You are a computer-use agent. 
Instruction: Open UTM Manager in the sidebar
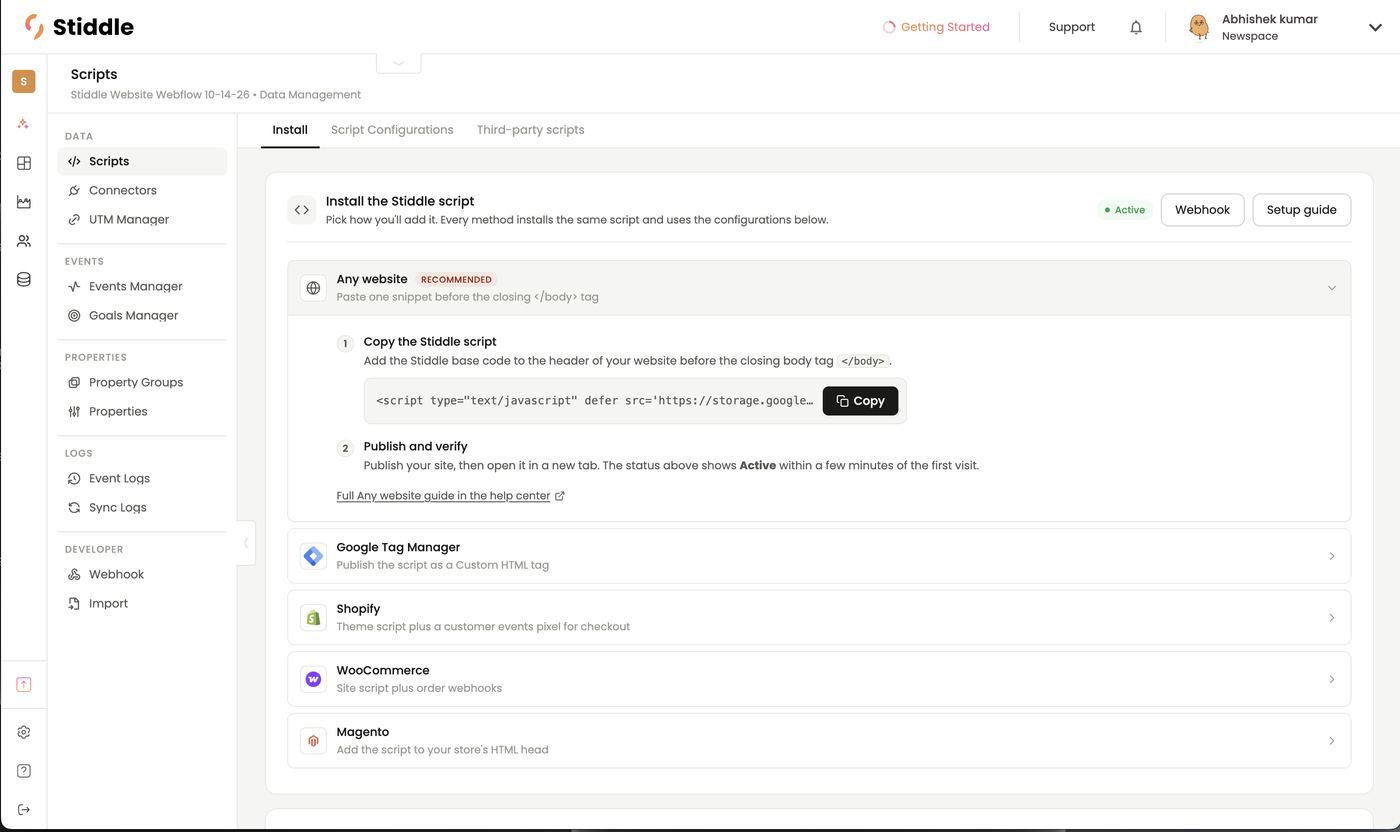click(x=143, y=219)
